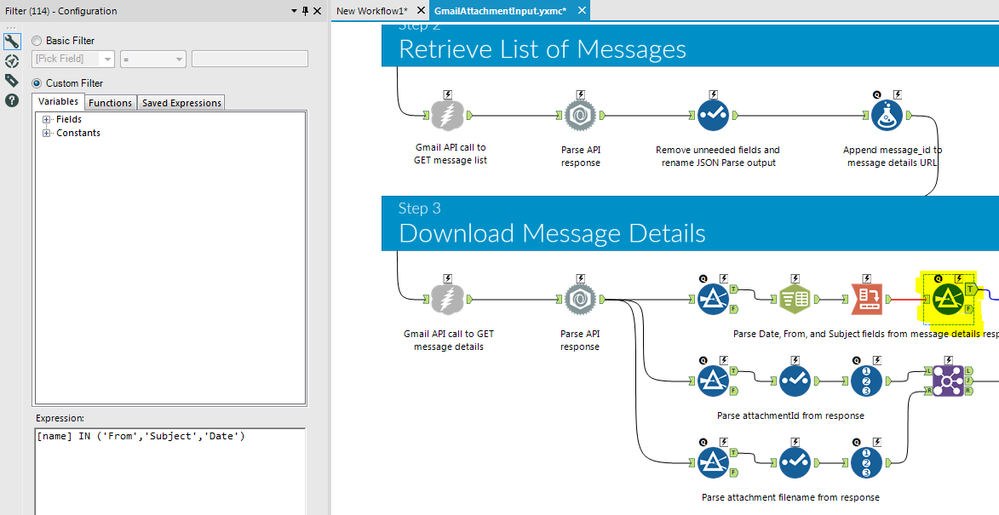Select the Gmail API call to GET message list tool
Viewport: 999px width, 515px height.
click(x=447, y=115)
